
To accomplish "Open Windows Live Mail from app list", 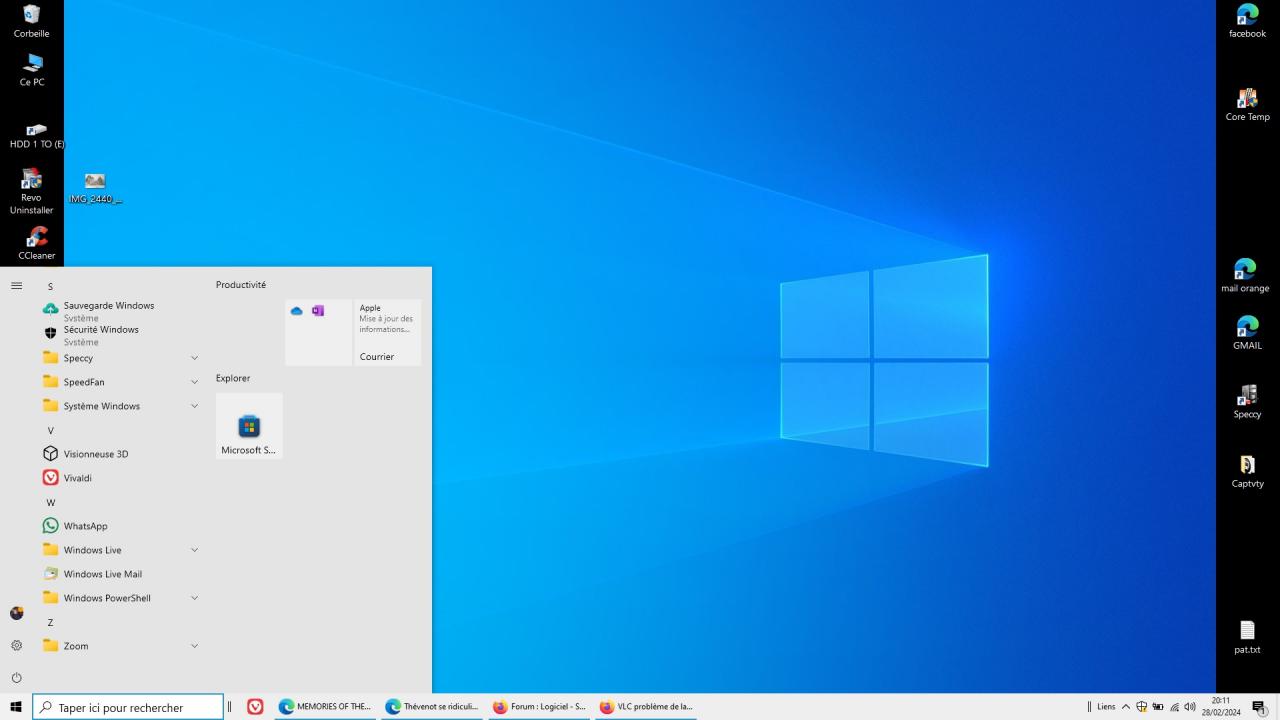I will click(120, 574).
